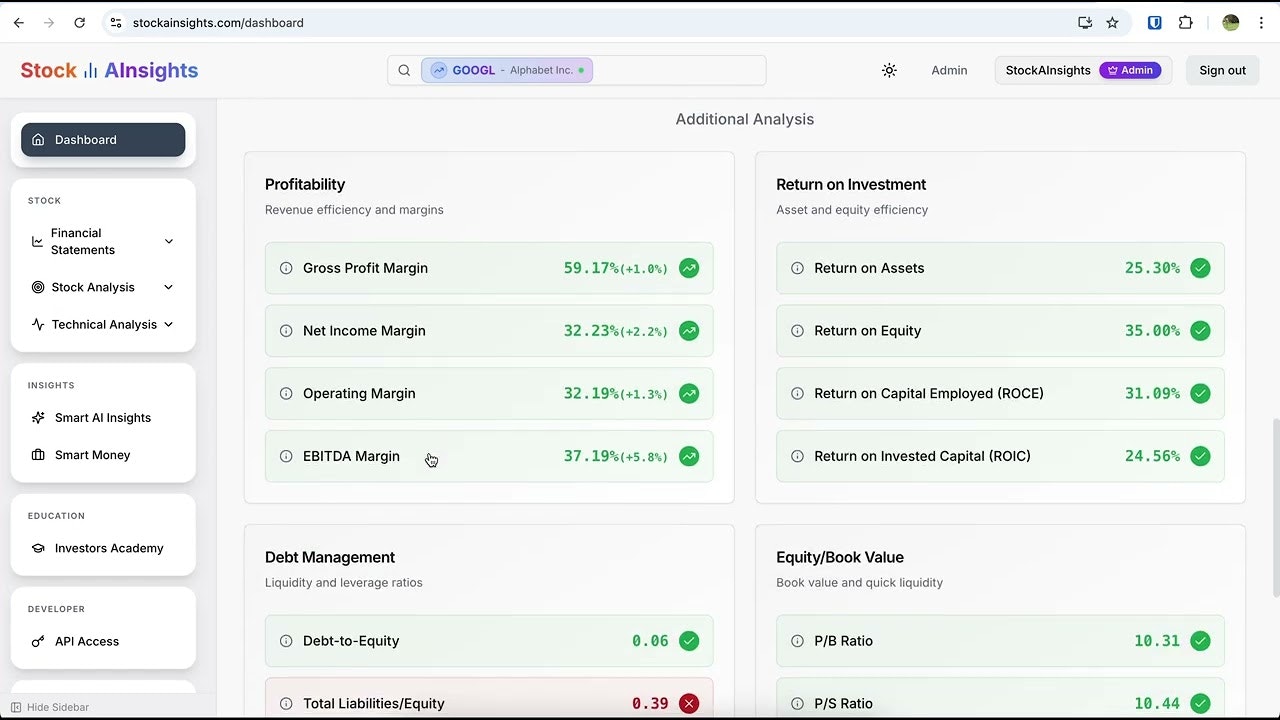This screenshot has height=720, width=1280.
Task: Toggle light mode with the sun icon
Action: pyautogui.click(x=889, y=70)
